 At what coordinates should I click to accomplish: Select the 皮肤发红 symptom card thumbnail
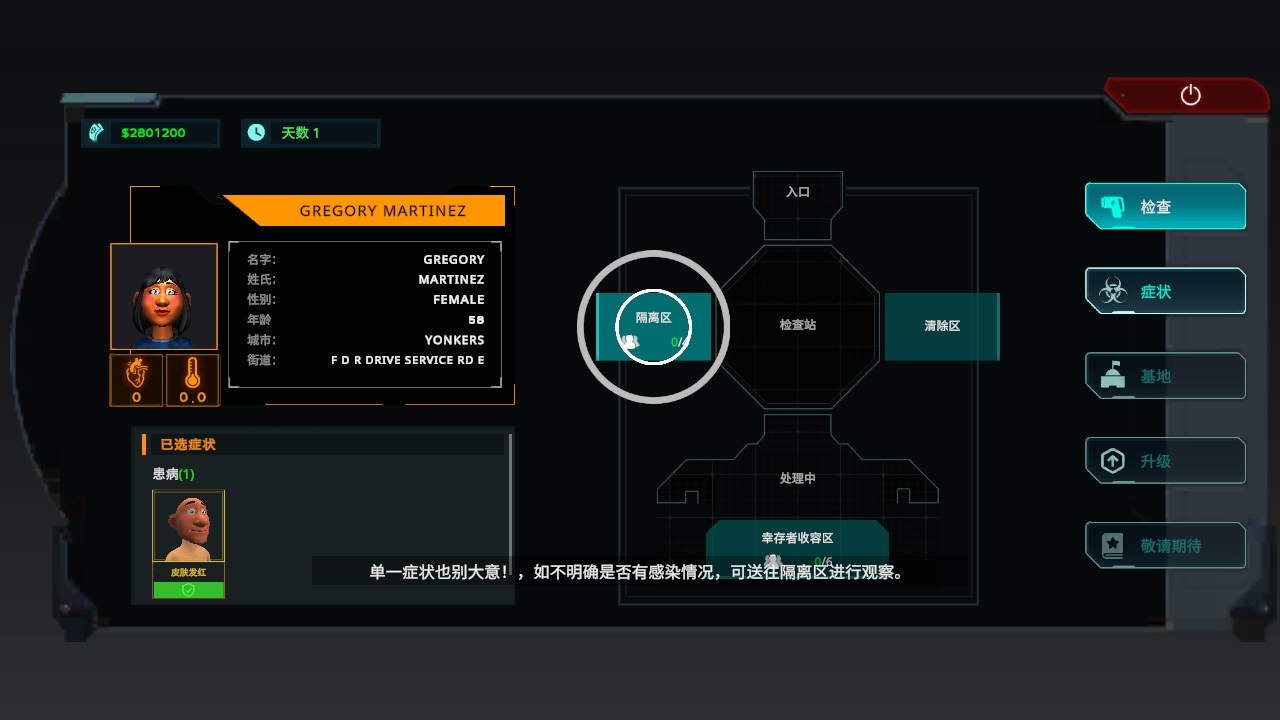click(x=188, y=525)
